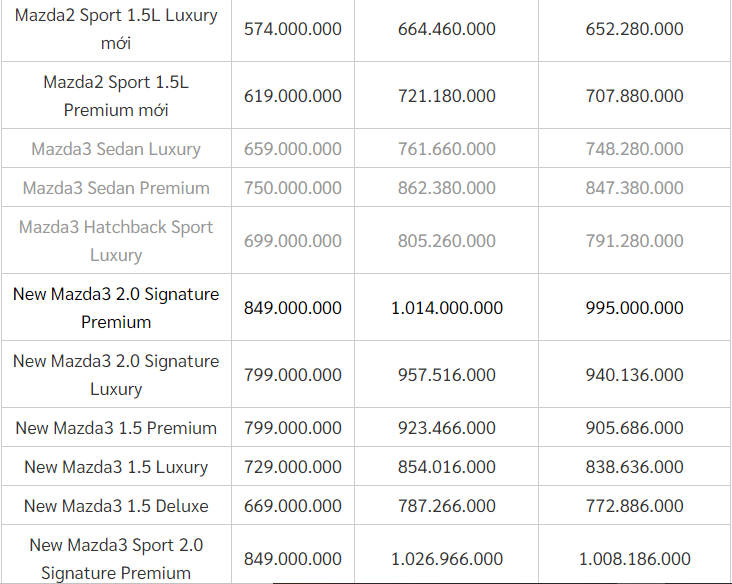This screenshot has width=732, height=584.
Task: Click the 748.280.000 price value
Action: [634, 149]
